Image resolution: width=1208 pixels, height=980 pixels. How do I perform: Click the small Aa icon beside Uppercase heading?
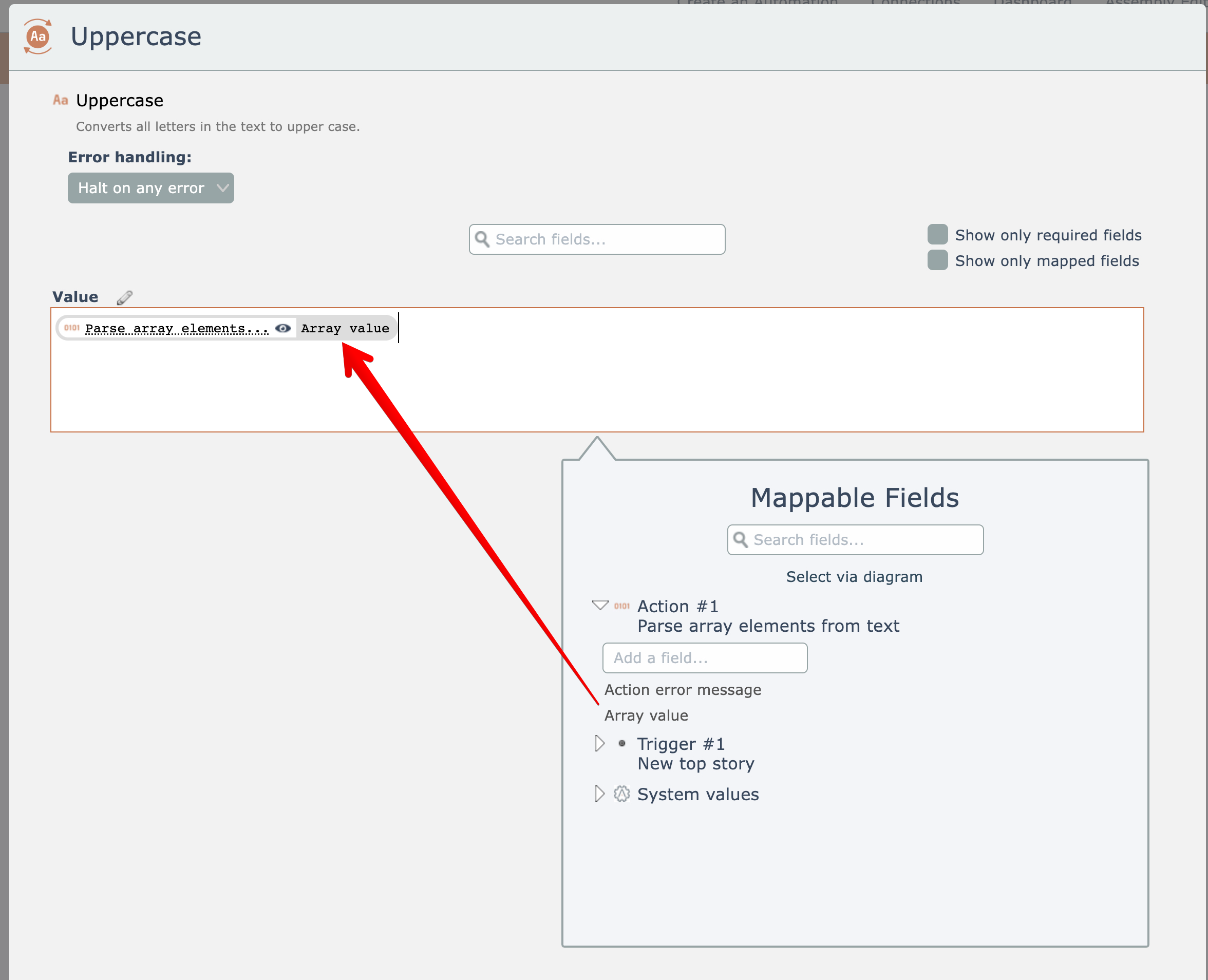61,101
